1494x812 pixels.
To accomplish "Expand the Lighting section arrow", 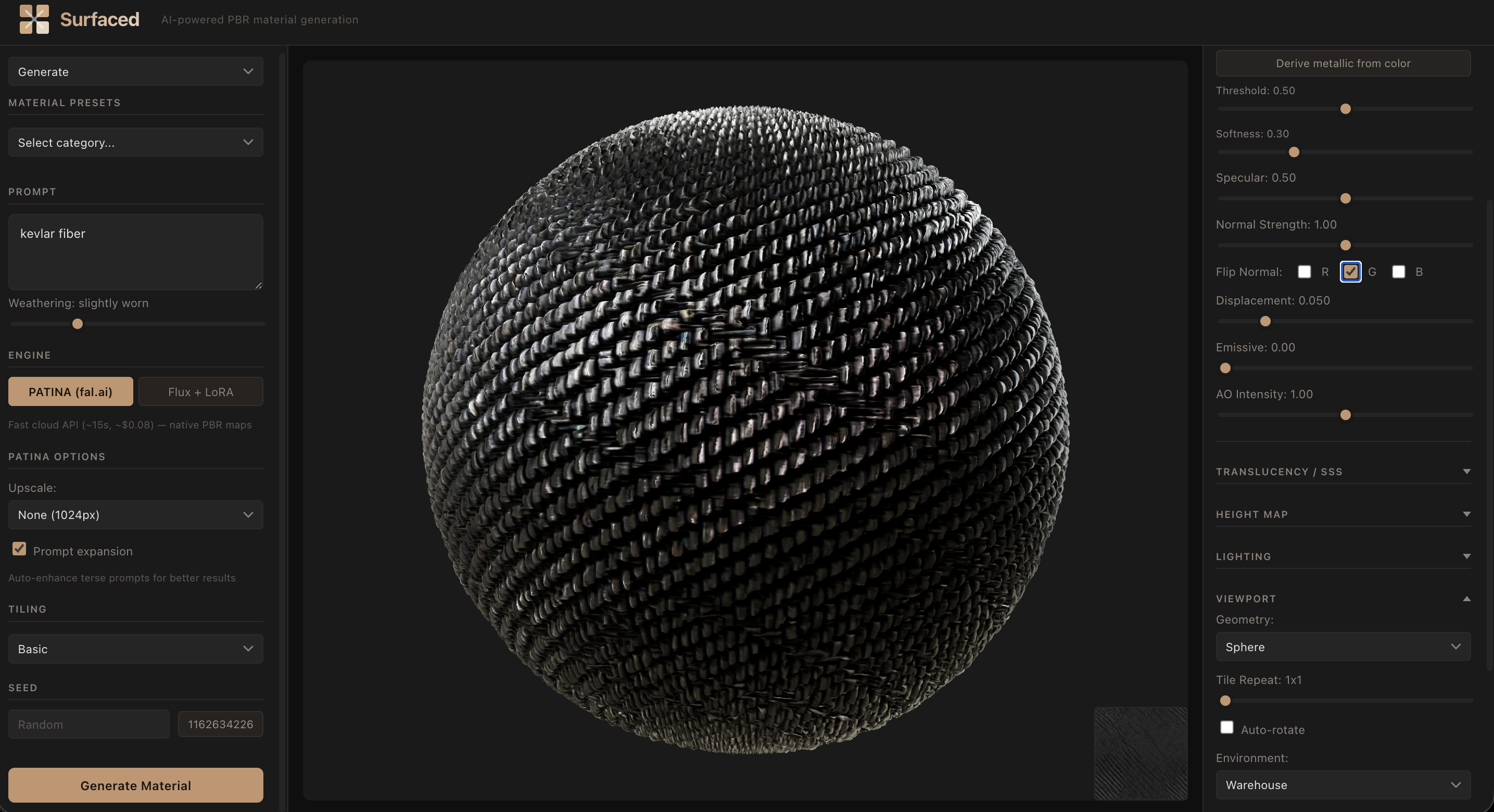I will coord(1466,556).
